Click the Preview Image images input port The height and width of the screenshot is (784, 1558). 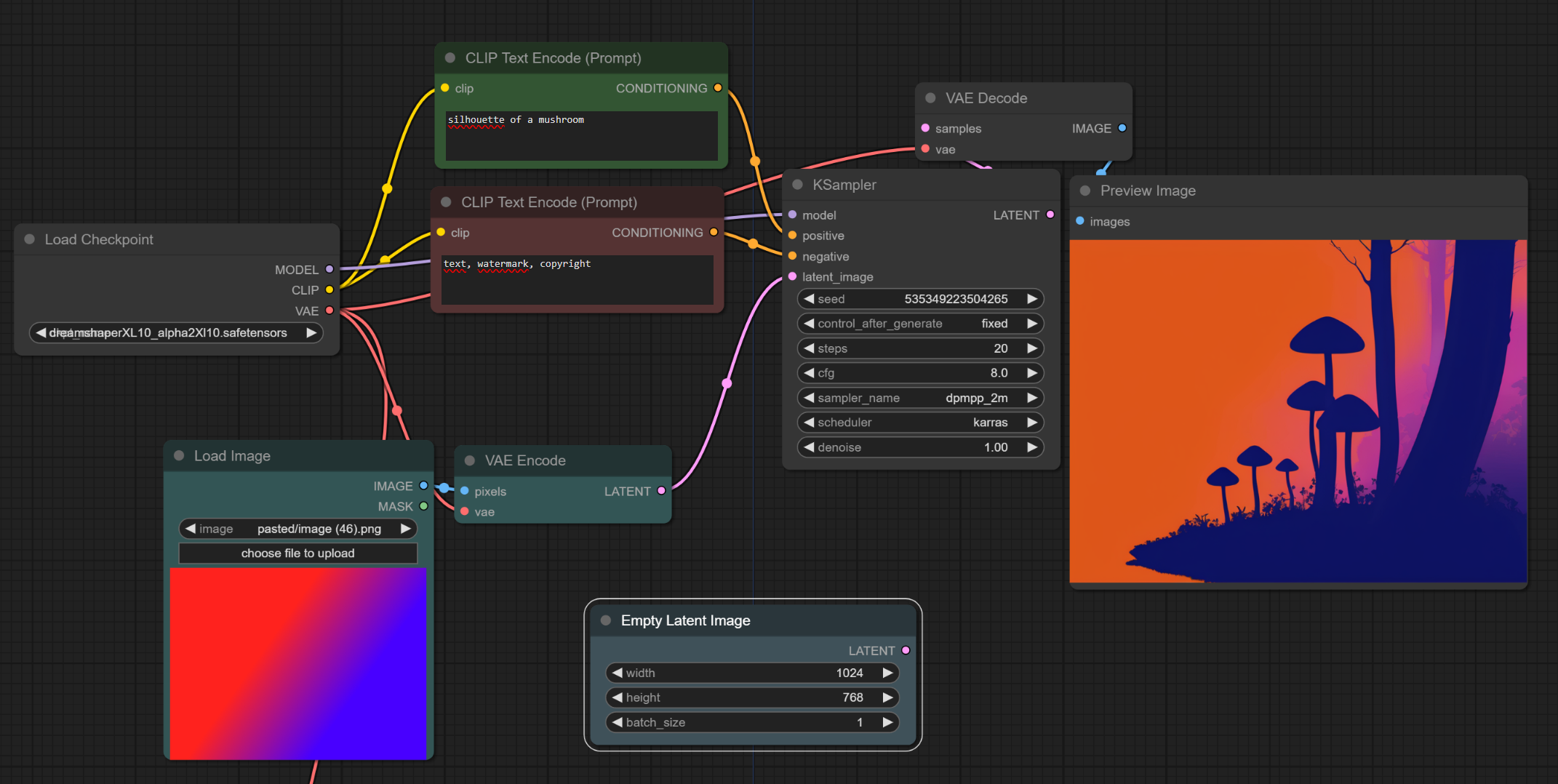point(1080,221)
